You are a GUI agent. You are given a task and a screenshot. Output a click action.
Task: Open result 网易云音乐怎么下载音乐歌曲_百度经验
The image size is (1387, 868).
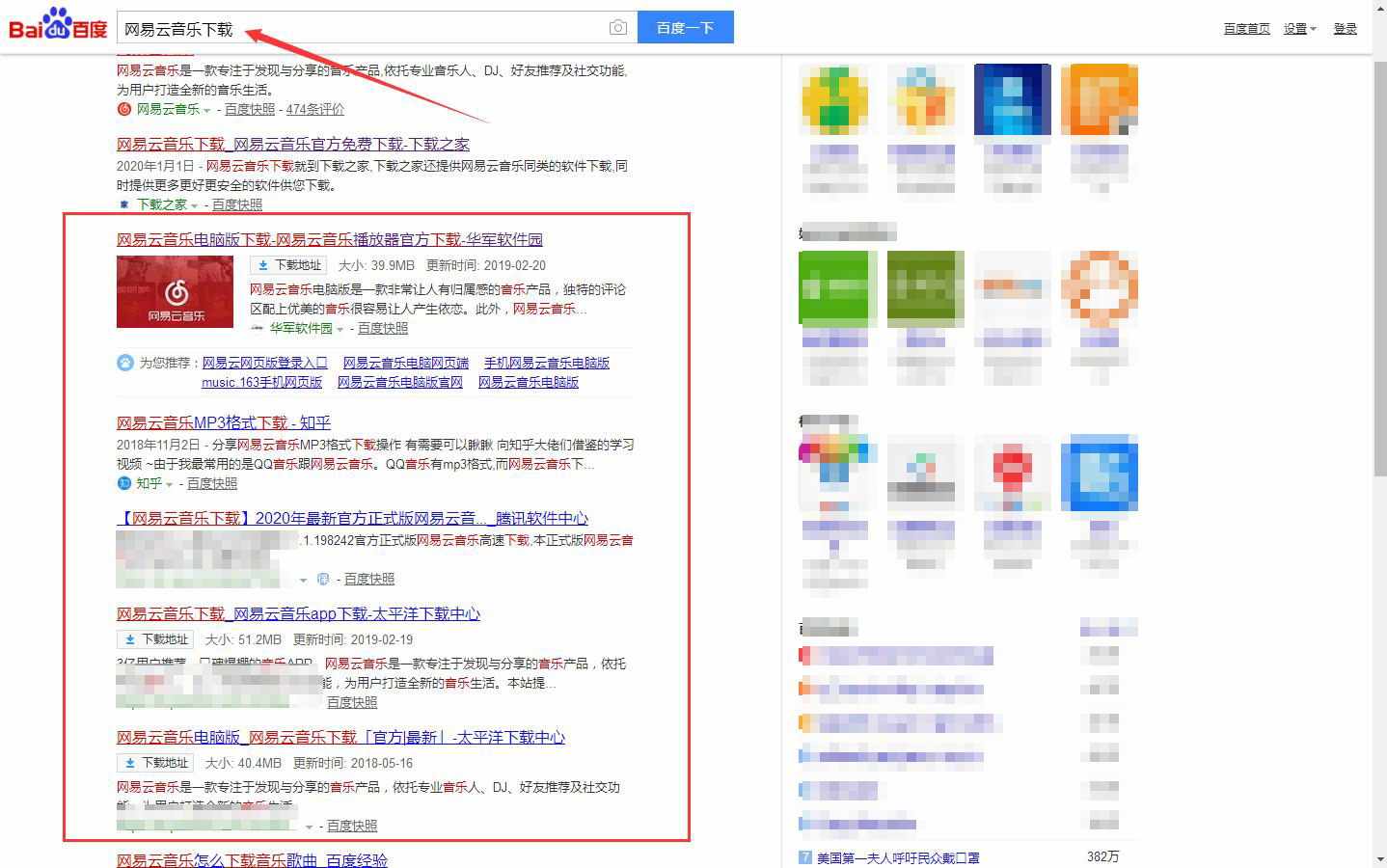(252, 859)
